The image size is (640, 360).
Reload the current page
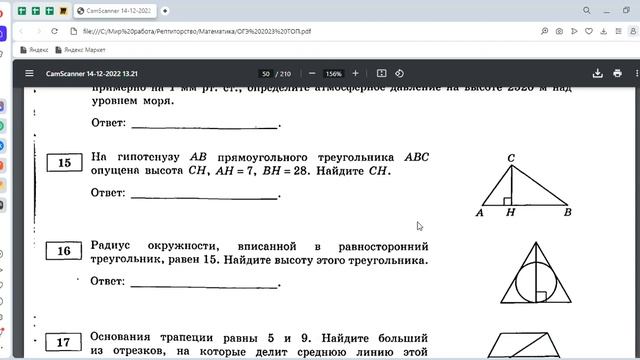pos(54,31)
